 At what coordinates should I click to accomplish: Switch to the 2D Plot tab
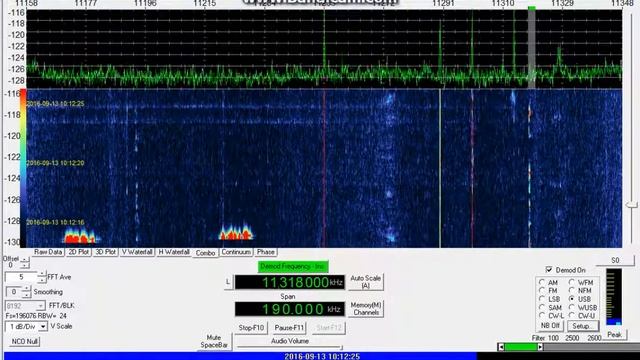78,252
